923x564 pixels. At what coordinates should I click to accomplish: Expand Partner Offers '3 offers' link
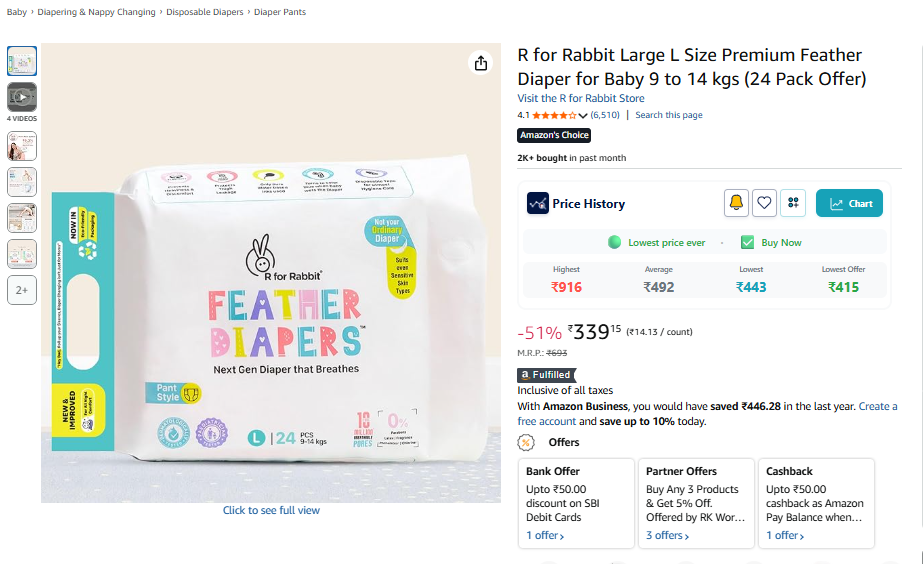pos(668,536)
